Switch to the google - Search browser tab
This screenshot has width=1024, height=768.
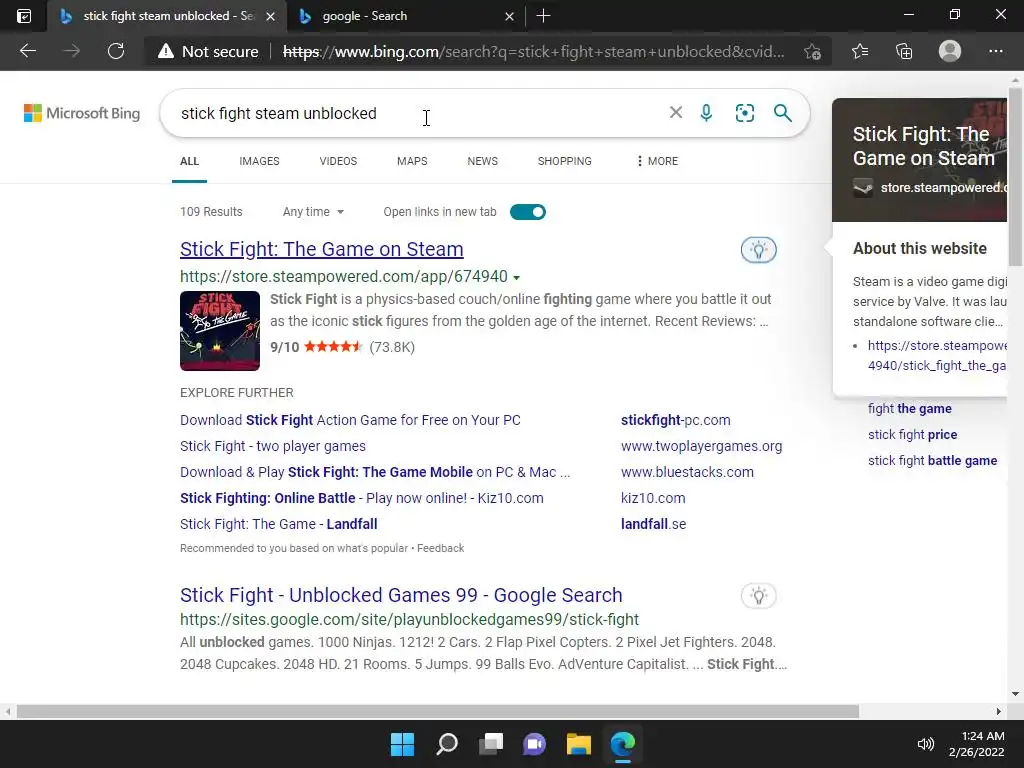(405, 16)
